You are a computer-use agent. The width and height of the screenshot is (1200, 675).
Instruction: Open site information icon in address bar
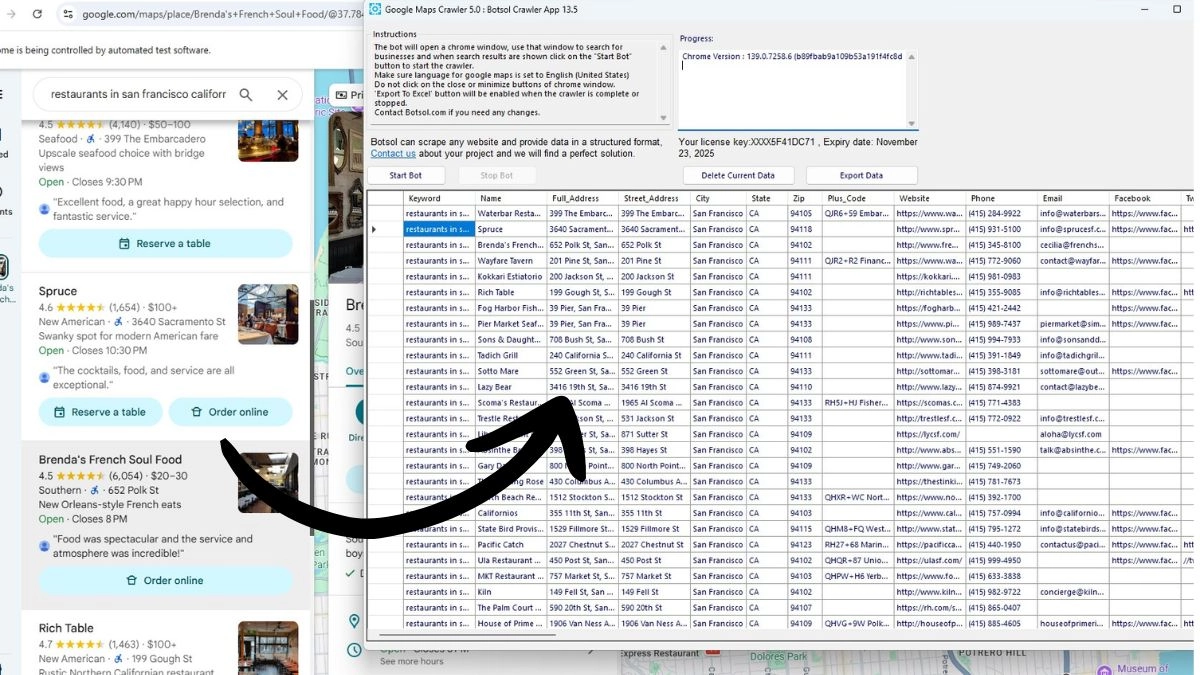click(68, 14)
